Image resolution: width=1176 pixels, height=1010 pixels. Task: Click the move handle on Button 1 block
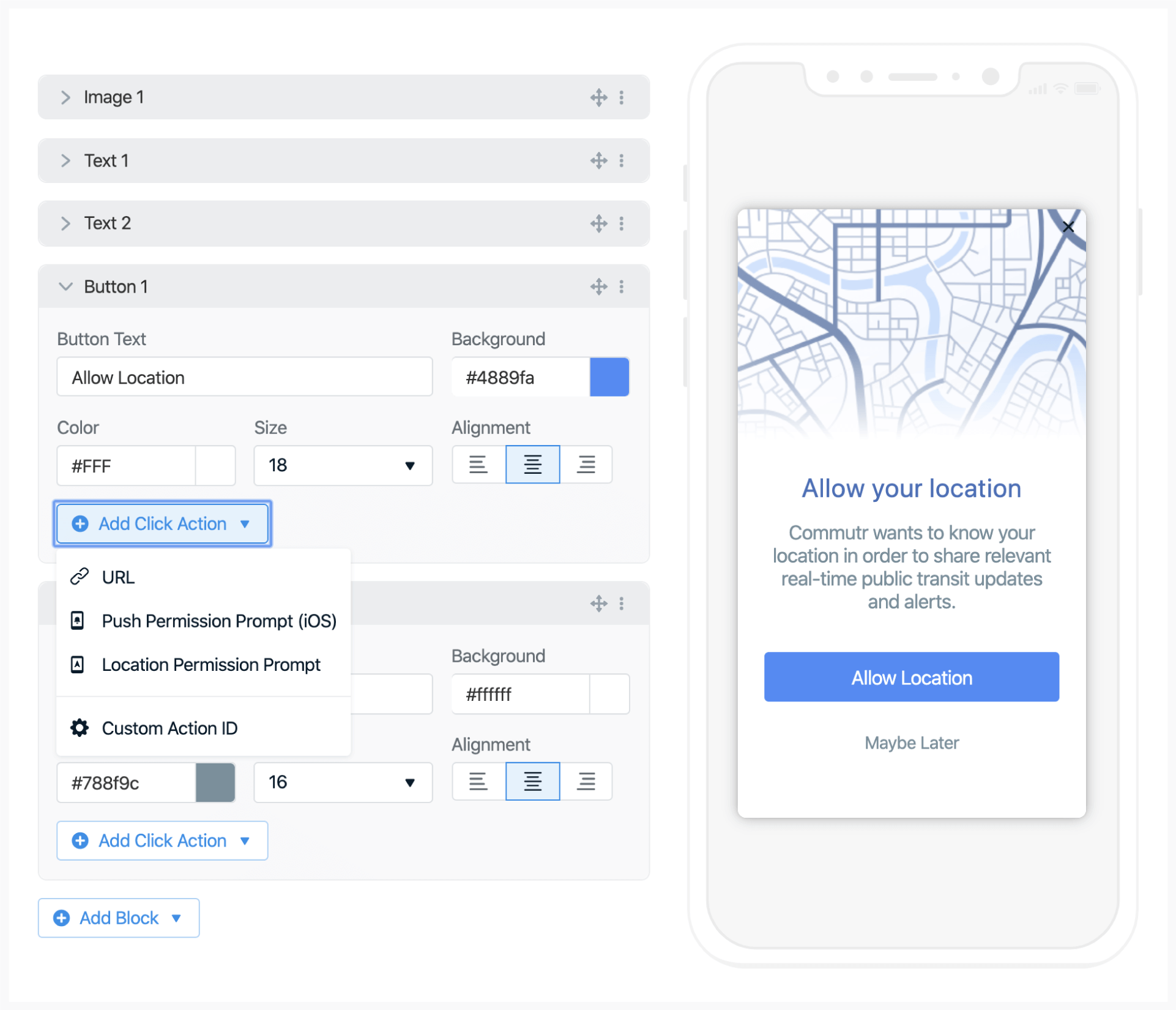pos(598,286)
